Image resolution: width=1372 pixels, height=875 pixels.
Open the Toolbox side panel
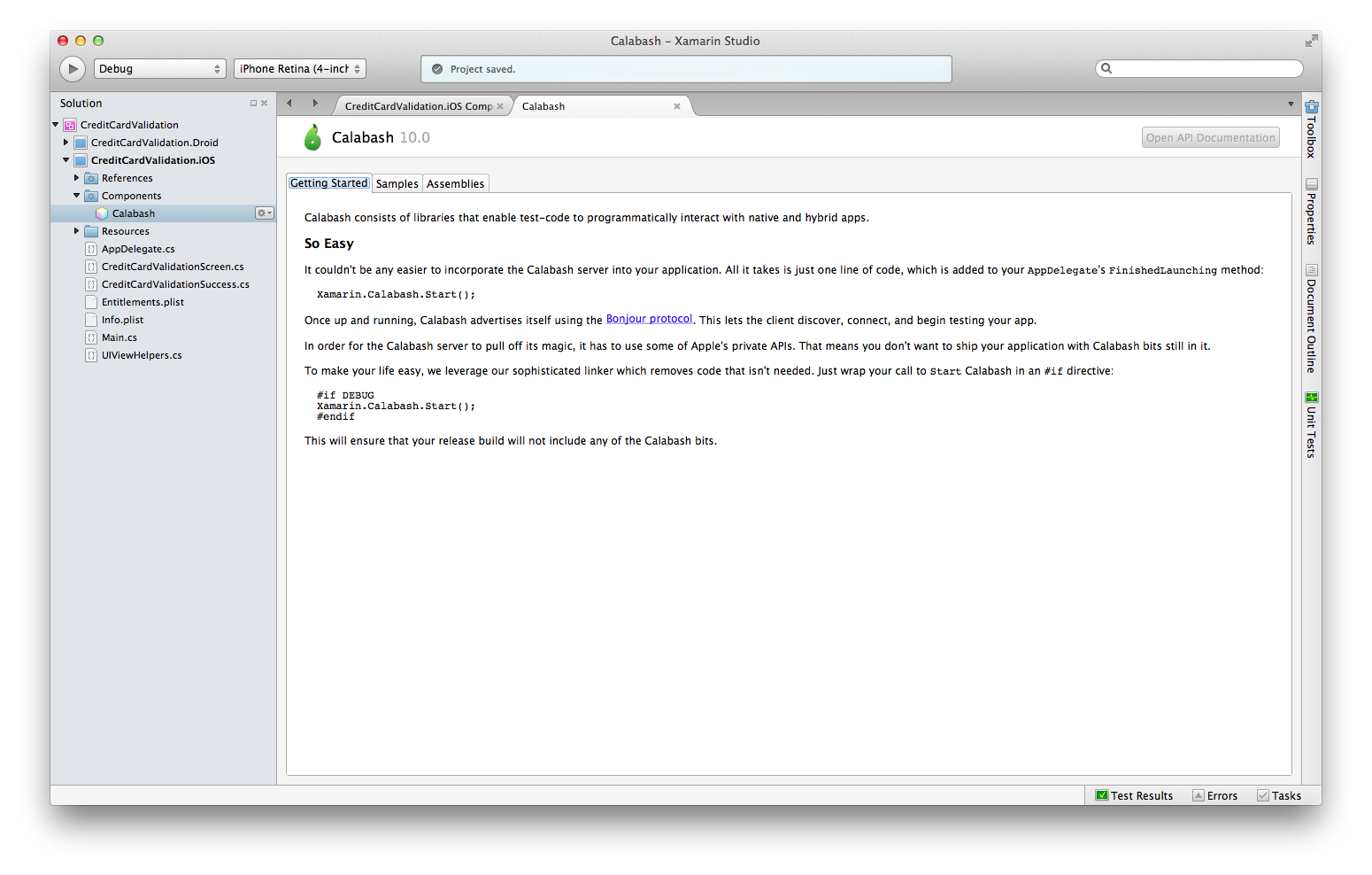(x=1311, y=129)
